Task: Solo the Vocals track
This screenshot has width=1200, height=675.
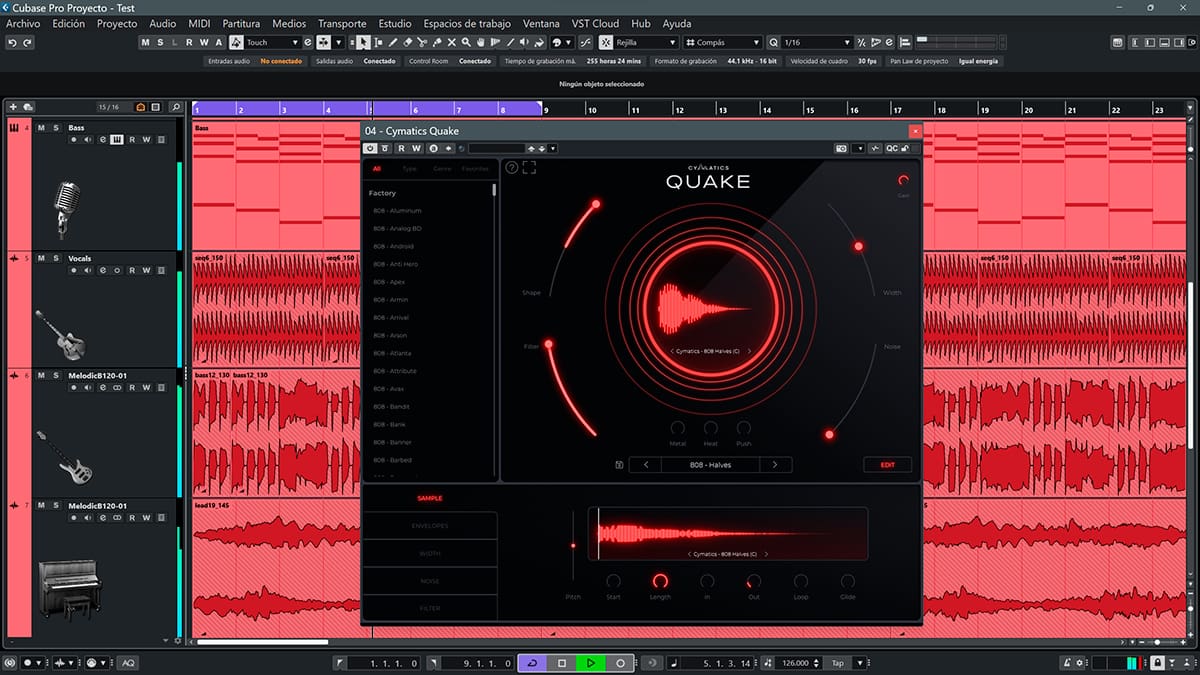Action: point(56,258)
